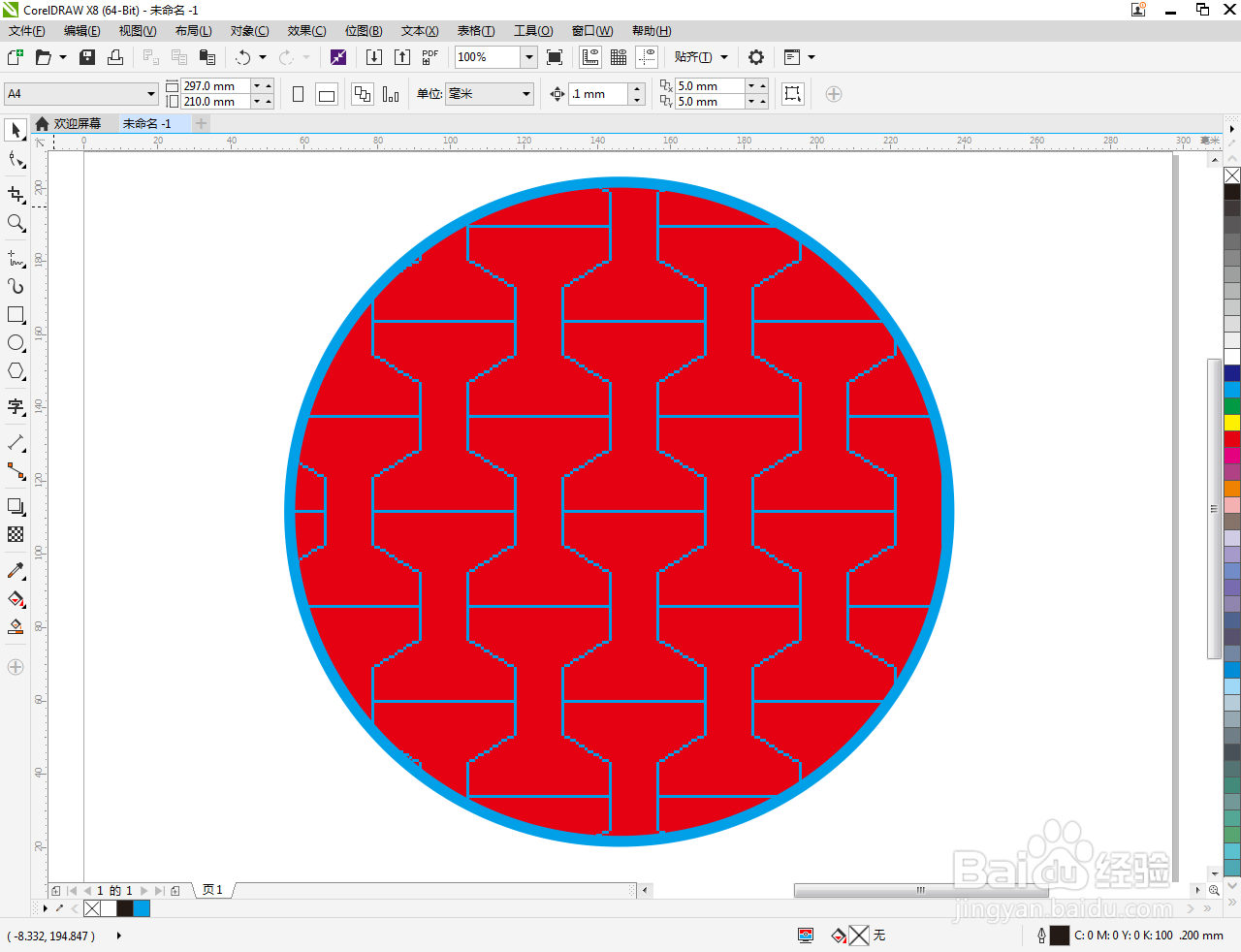Click the Import icon

(x=374, y=57)
